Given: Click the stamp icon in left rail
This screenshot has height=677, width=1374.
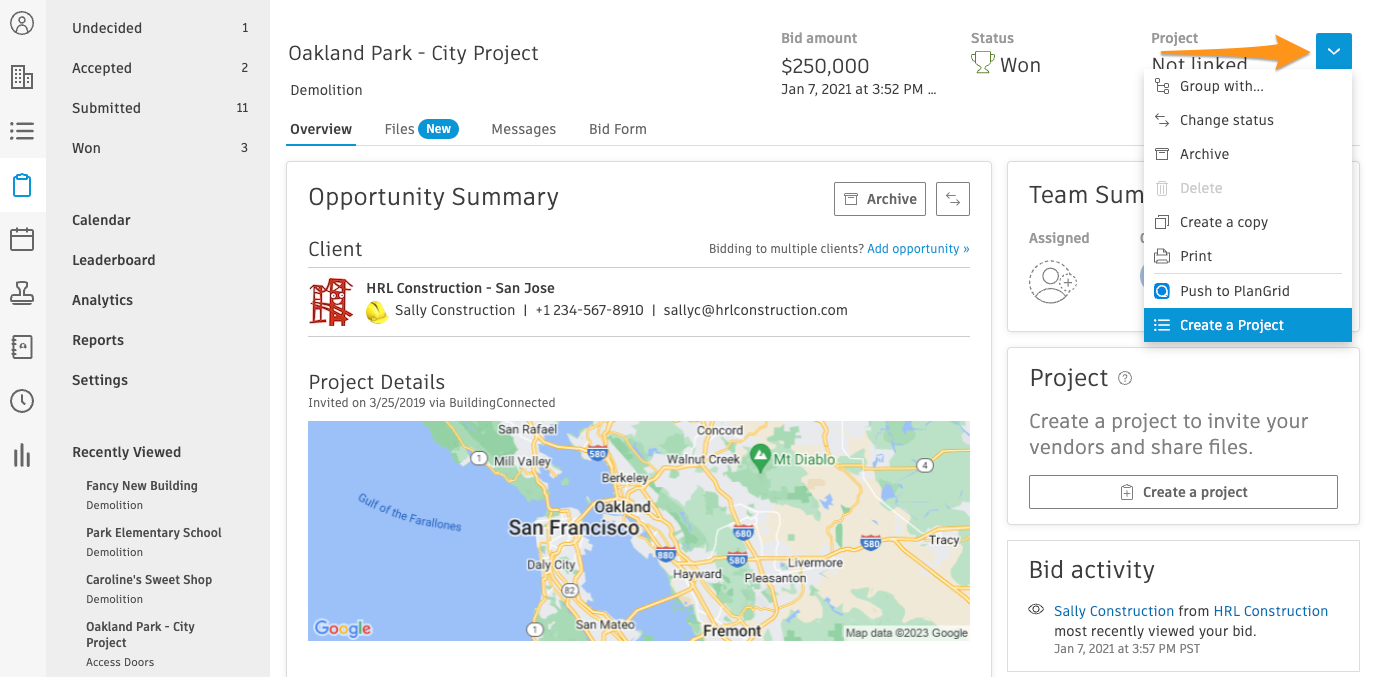Looking at the screenshot, I should (x=22, y=293).
